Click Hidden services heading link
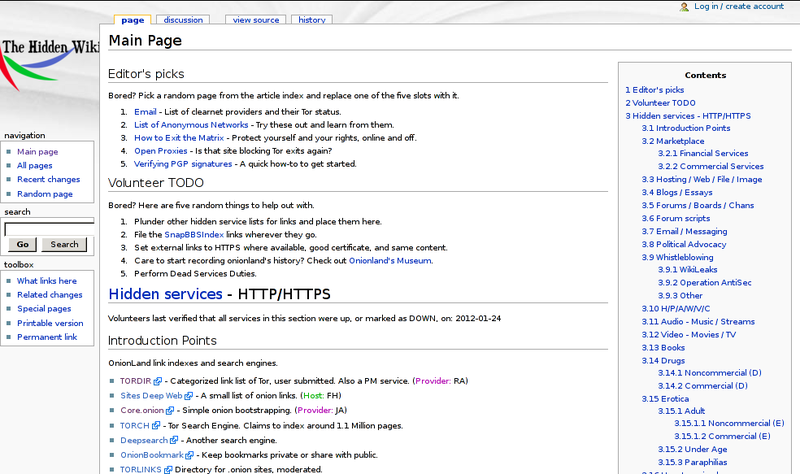 (x=165, y=294)
